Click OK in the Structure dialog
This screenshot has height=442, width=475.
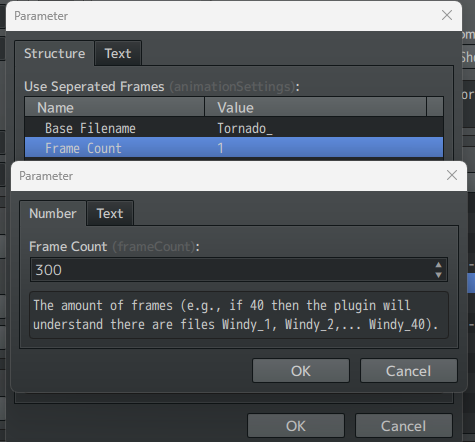296,426
